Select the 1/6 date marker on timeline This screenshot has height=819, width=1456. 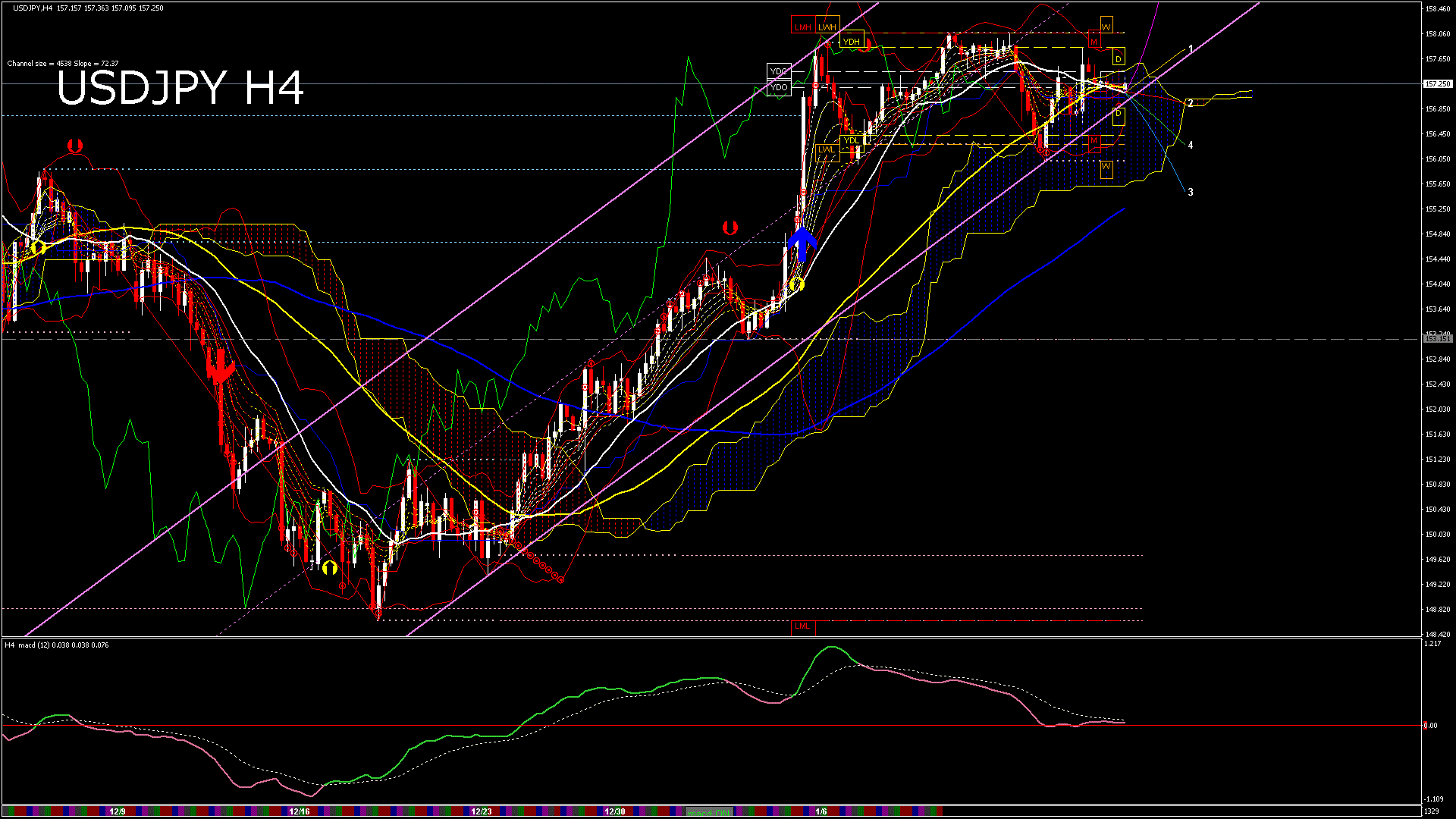tap(821, 811)
